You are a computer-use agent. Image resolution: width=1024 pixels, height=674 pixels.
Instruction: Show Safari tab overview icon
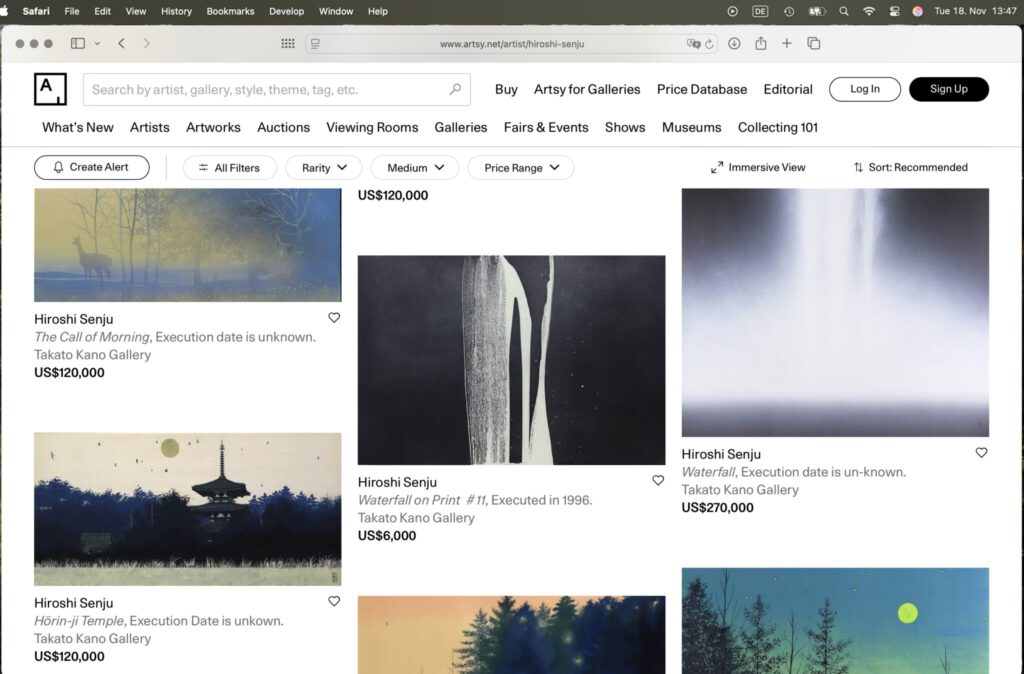(813, 44)
